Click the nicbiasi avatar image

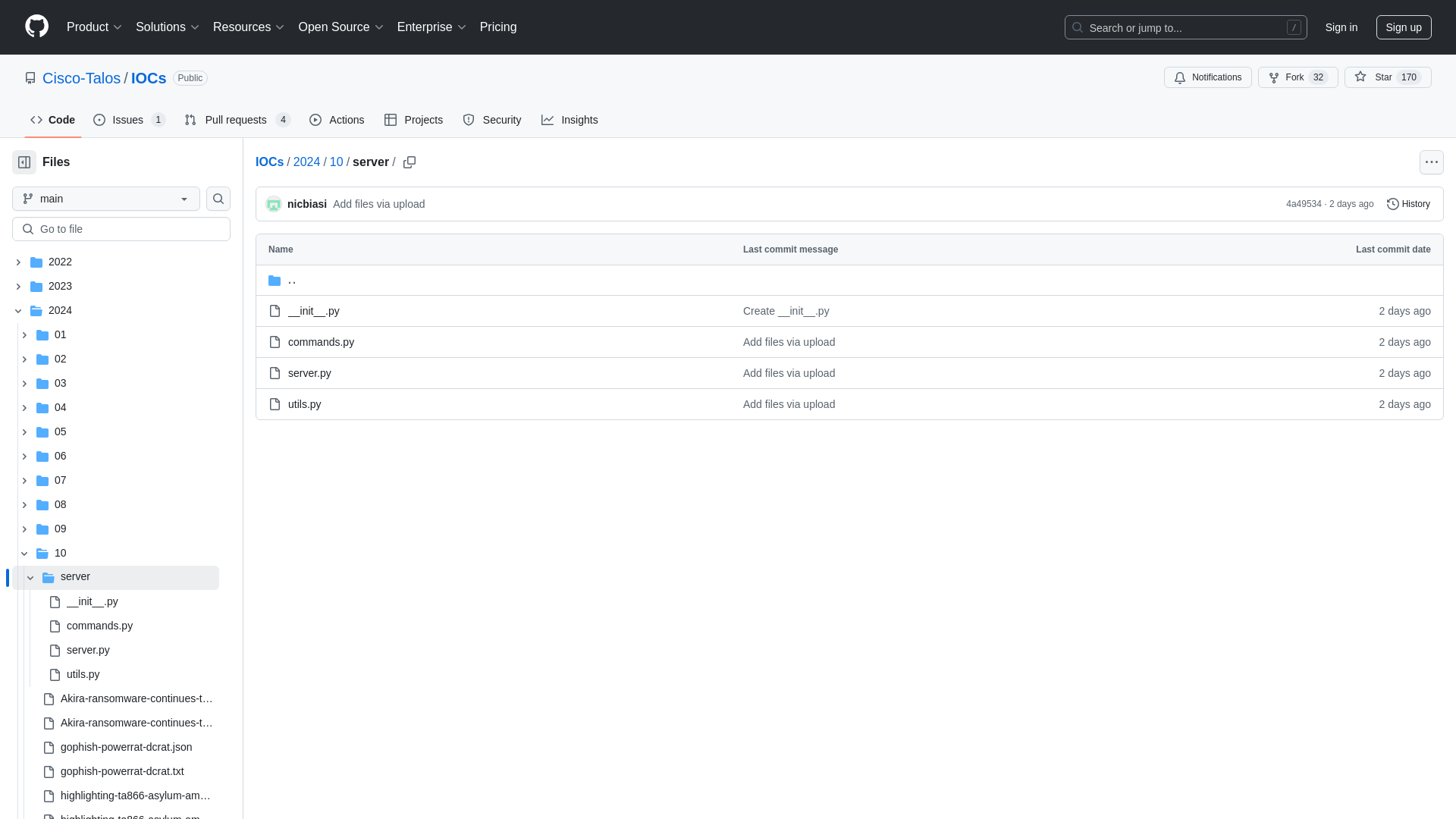click(274, 204)
